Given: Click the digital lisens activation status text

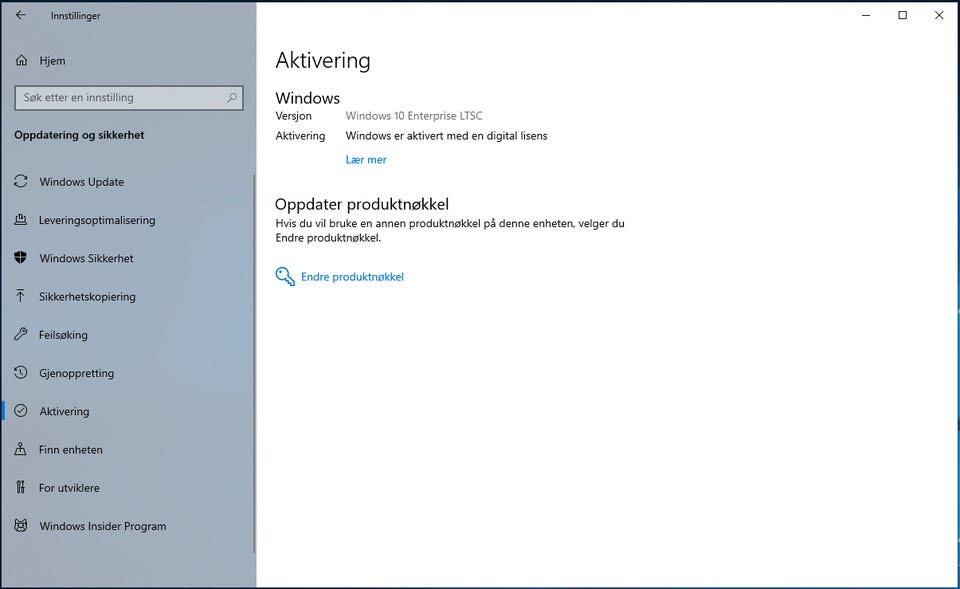Looking at the screenshot, I should click(446, 136).
